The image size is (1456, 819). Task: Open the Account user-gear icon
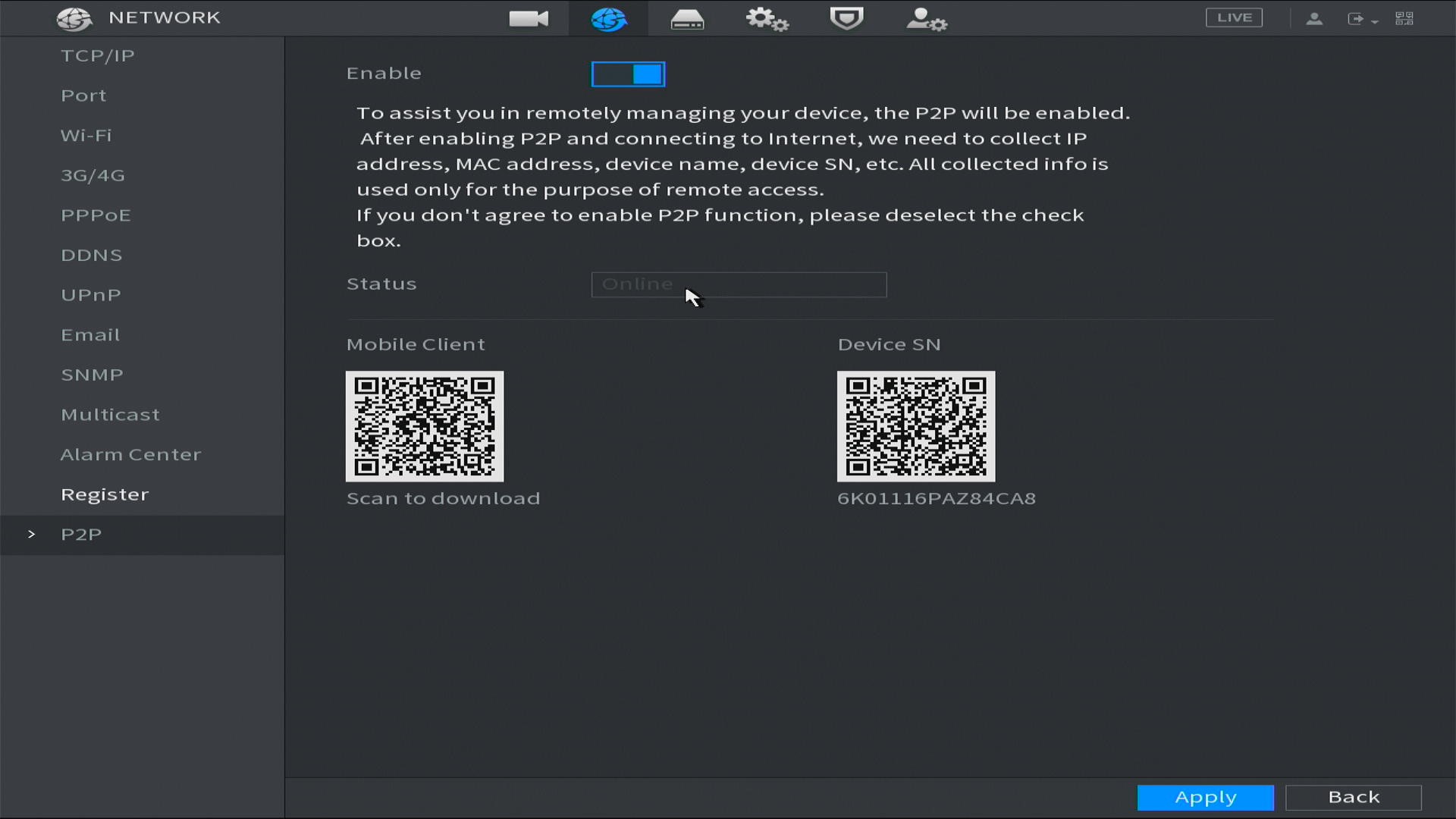point(926,19)
